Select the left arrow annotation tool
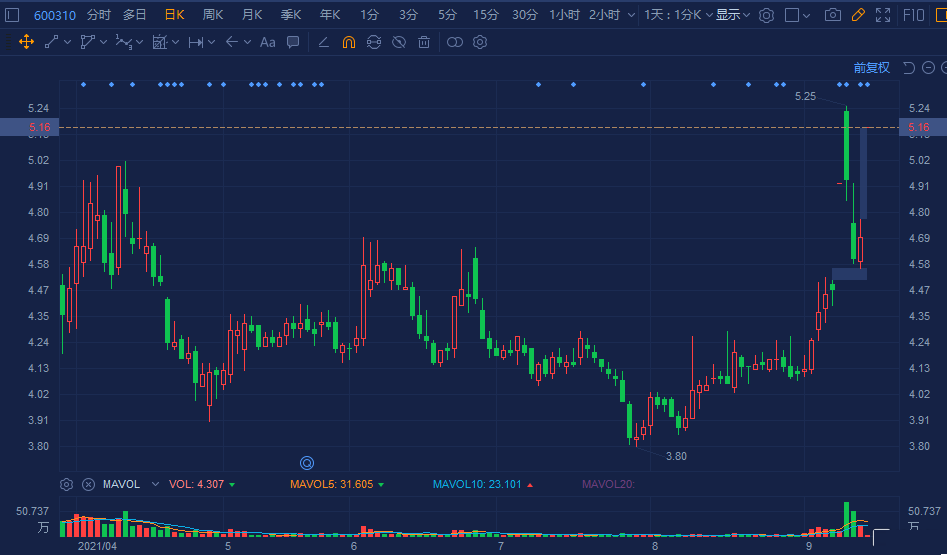The width and height of the screenshot is (947, 555). click(x=231, y=42)
